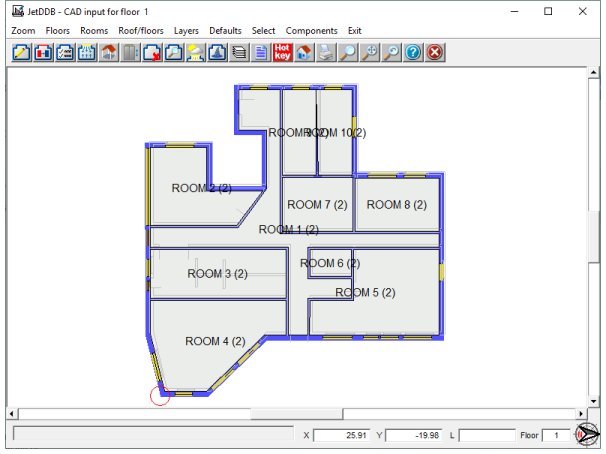Open the Layers menu

[x=186, y=31]
